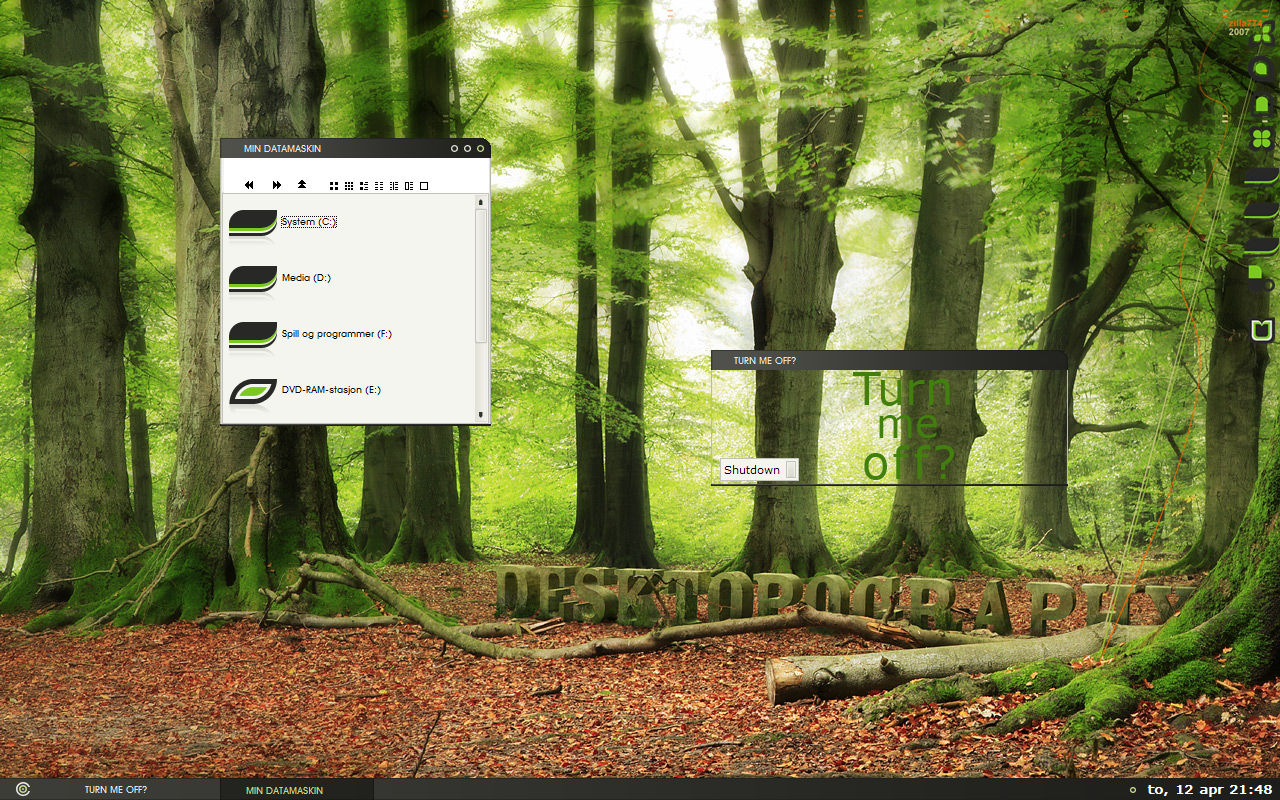The height and width of the screenshot is (800, 1280).
Task: Click the single leaf-shaped icon in the dock
Action: [x=1263, y=68]
